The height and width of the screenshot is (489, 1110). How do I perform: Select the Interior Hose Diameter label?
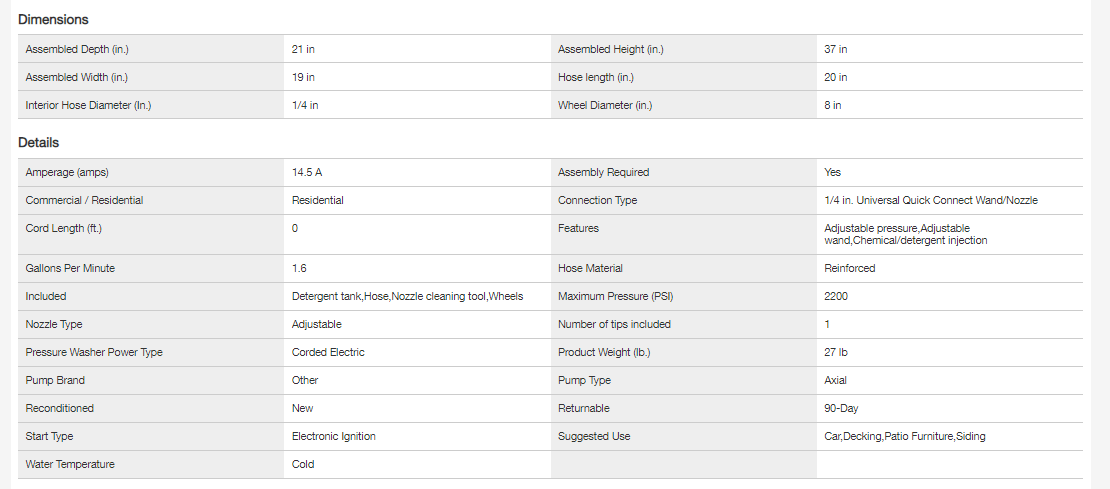click(x=88, y=105)
